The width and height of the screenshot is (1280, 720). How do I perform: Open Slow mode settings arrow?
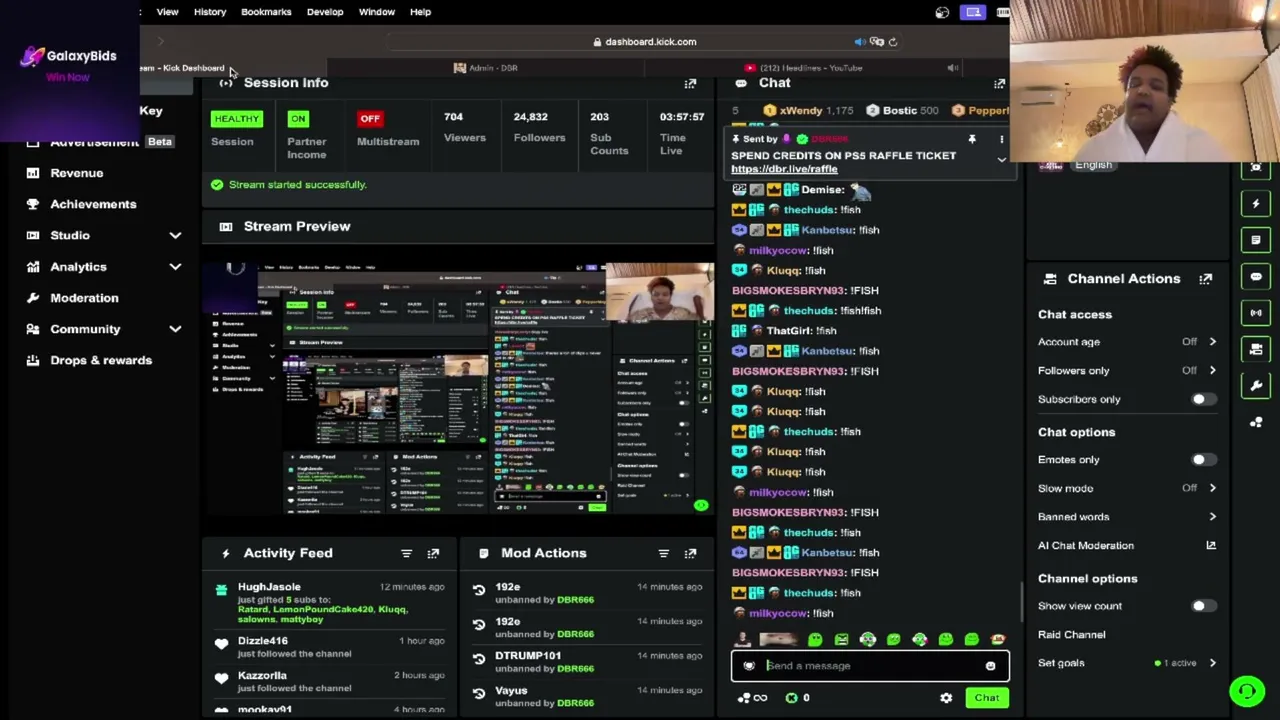tap(1212, 489)
